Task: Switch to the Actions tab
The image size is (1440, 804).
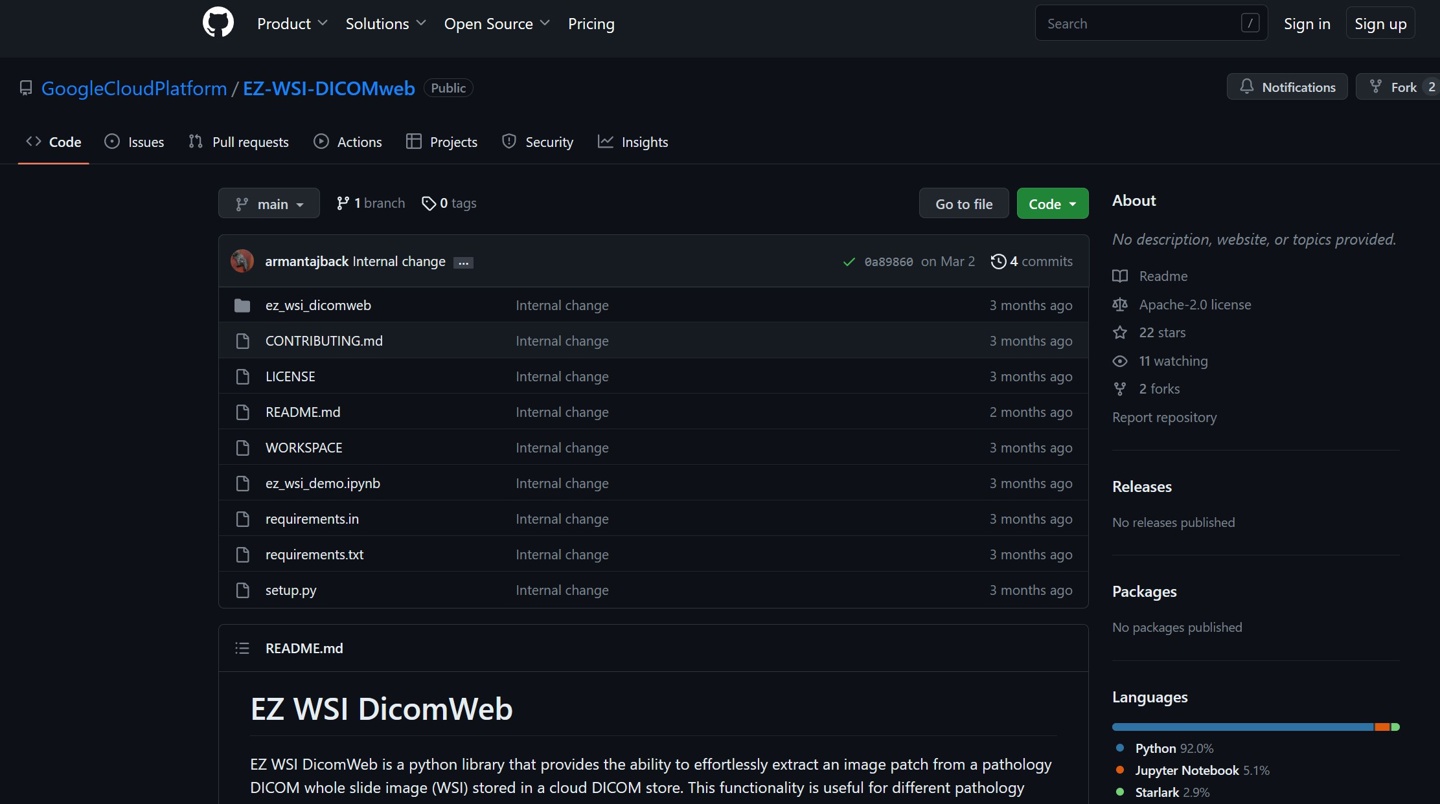Action: [348, 142]
